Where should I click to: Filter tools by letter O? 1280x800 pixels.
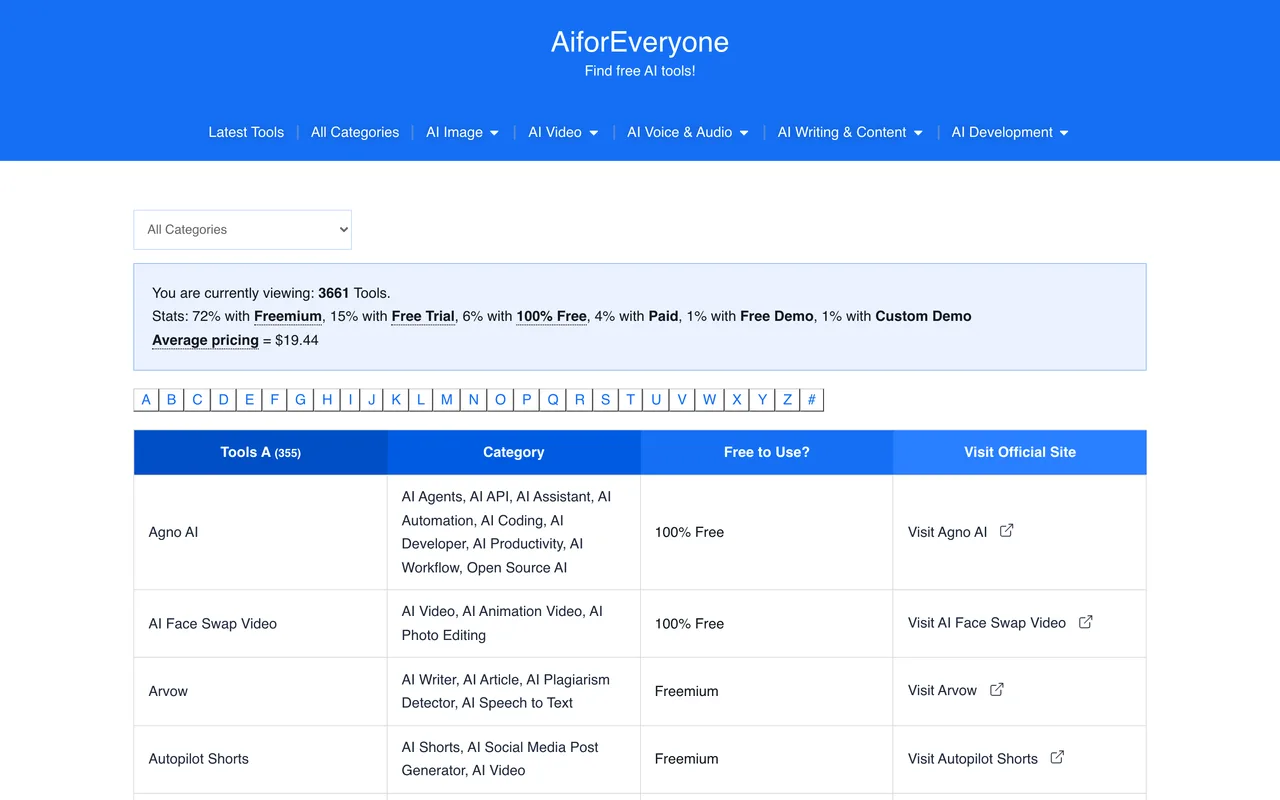(501, 400)
